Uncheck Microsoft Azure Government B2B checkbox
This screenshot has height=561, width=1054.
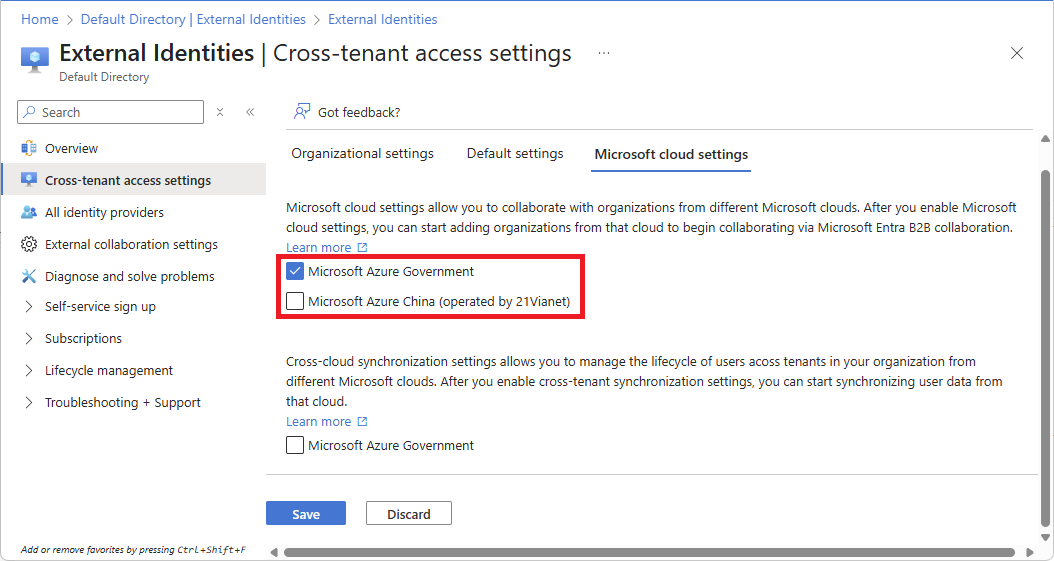click(x=295, y=271)
